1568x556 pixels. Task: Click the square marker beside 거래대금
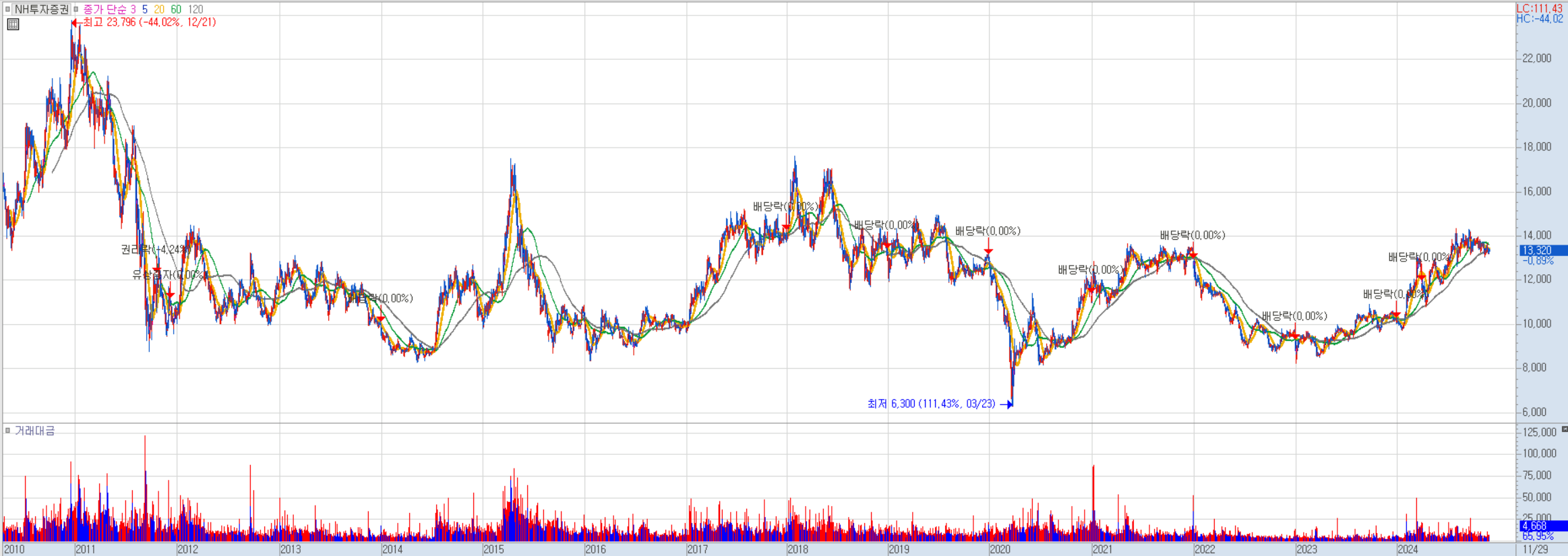click(7, 431)
